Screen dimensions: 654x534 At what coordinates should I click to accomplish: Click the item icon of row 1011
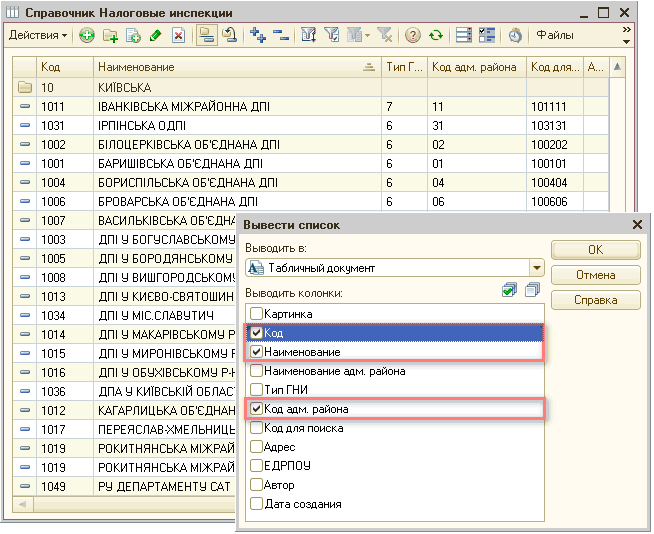point(25,106)
